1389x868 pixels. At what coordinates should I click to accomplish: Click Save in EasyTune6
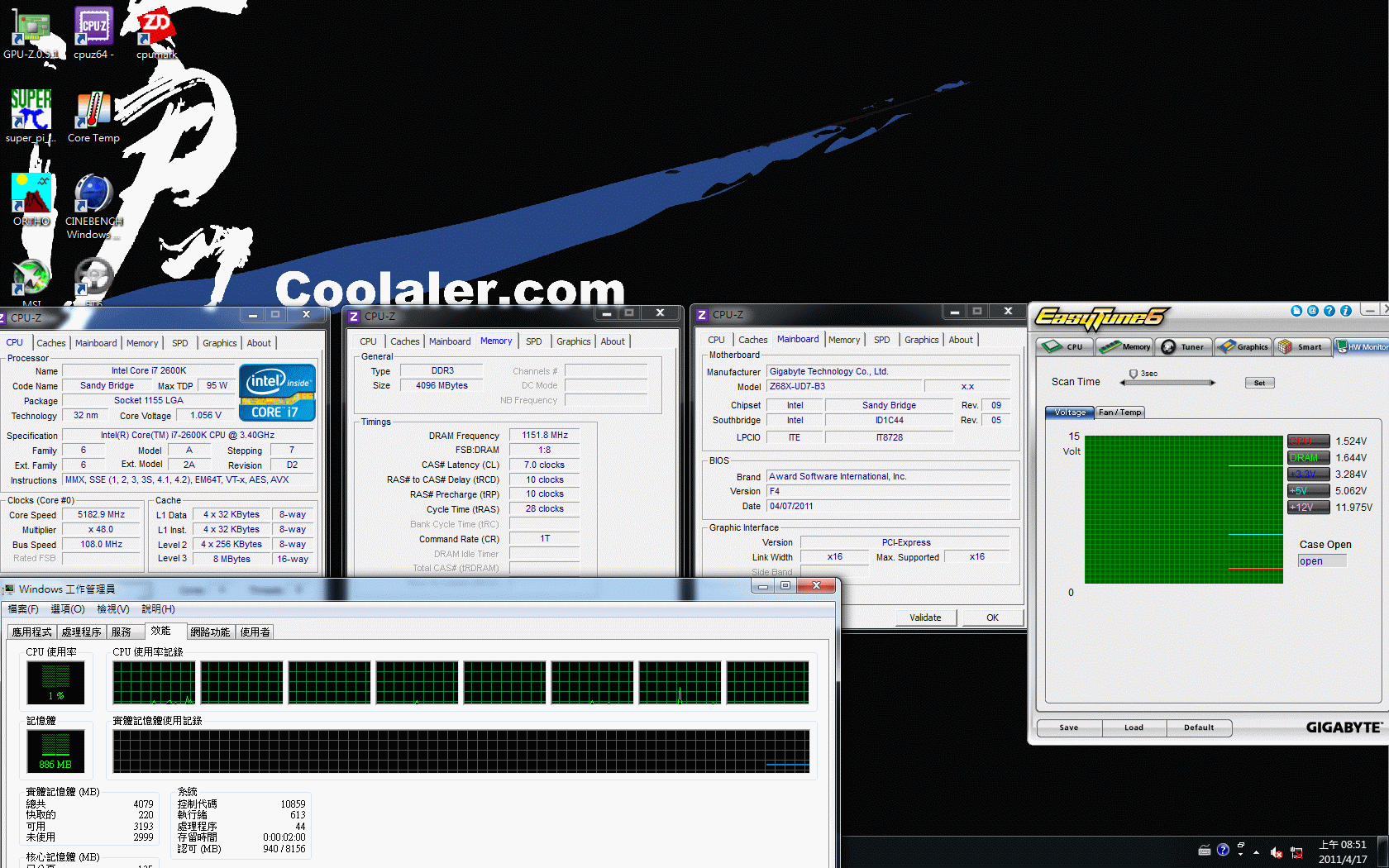(x=1069, y=728)
